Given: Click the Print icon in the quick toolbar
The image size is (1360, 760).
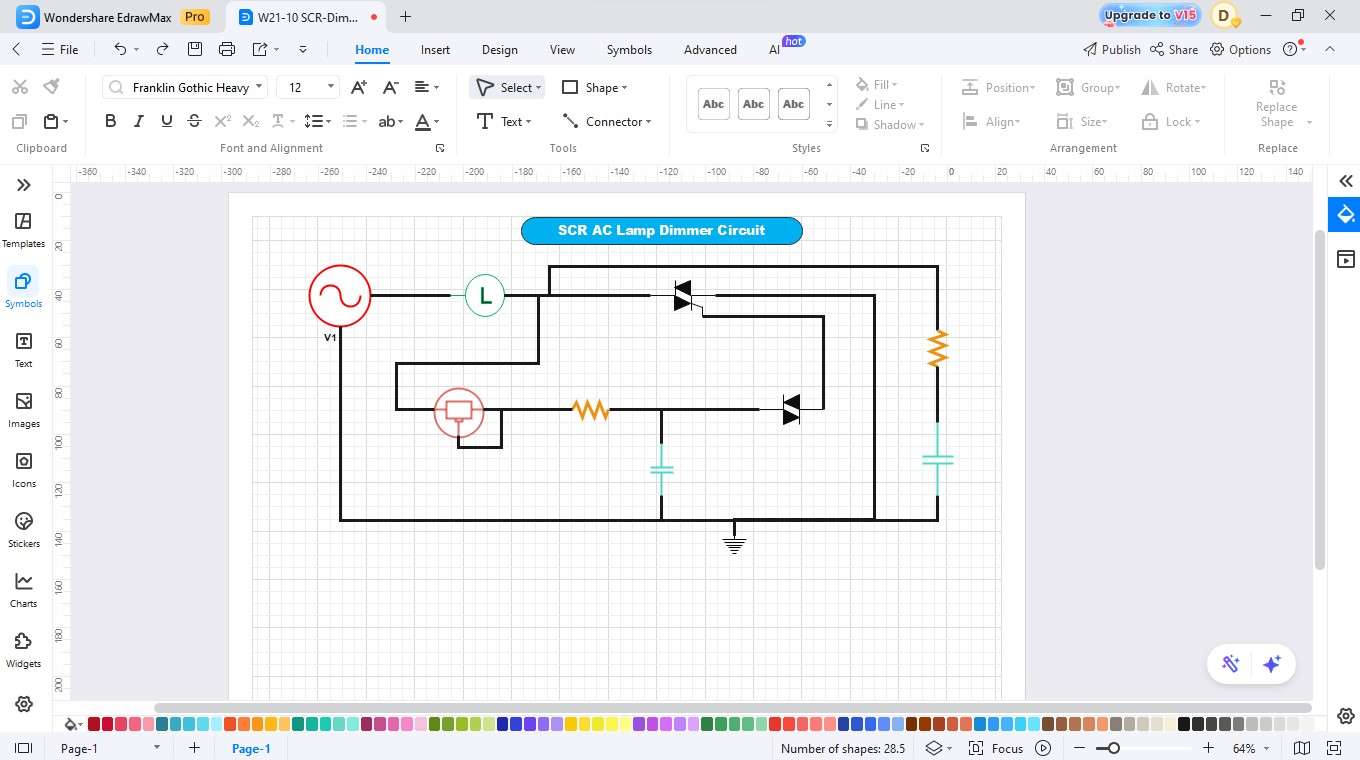Looking at the screenshot, I should [227, 49].
